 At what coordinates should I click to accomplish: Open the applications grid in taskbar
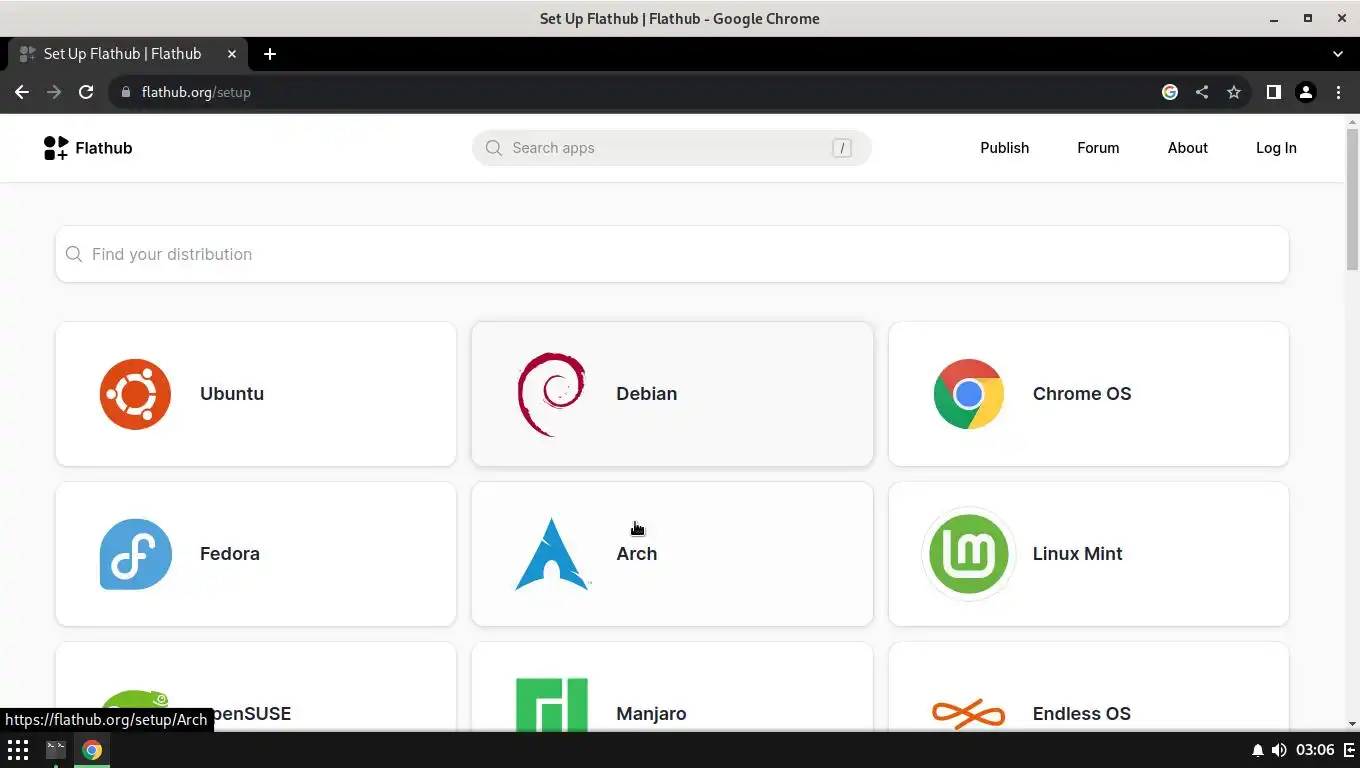(18, 750)
